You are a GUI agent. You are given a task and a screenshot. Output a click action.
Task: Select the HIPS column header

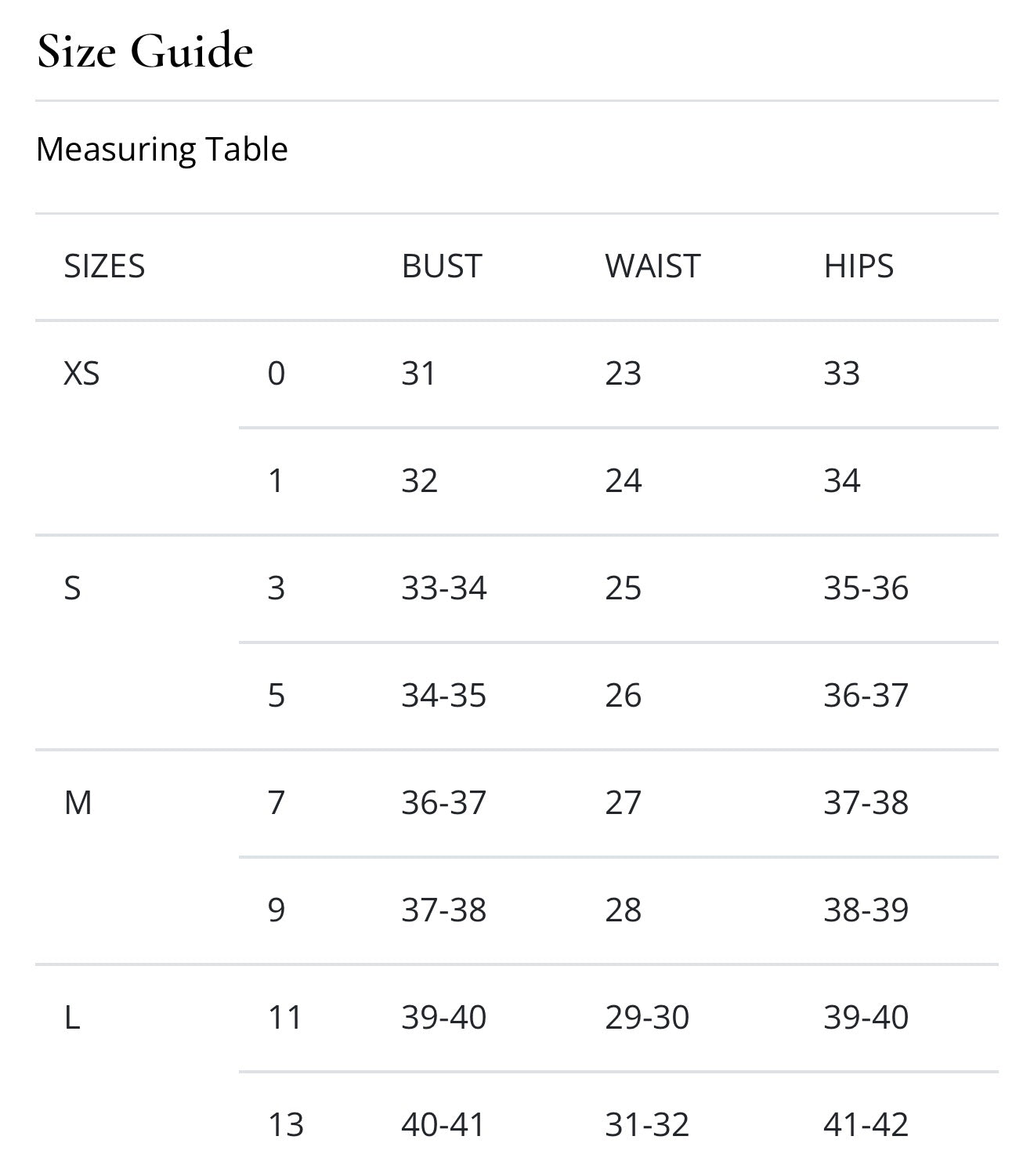[x=859, y=266]
